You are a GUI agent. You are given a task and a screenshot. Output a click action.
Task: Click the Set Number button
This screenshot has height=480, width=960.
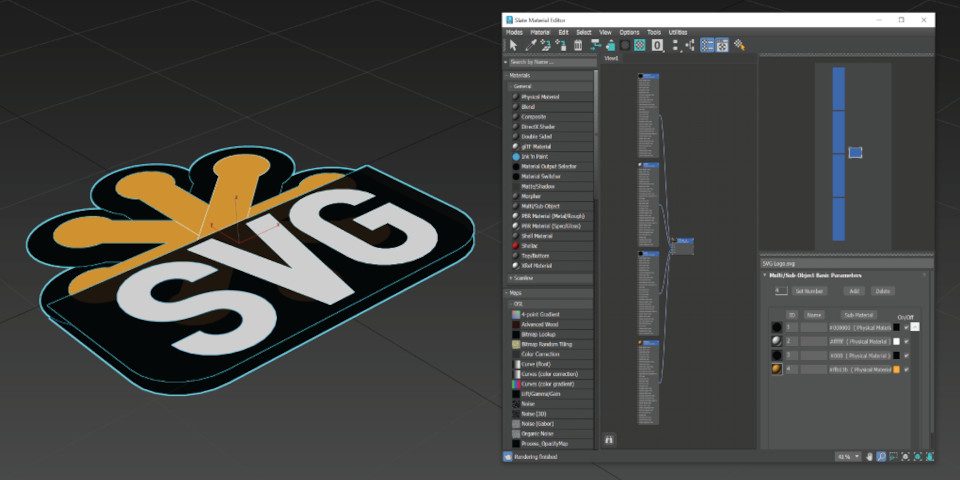click(809, 291)
